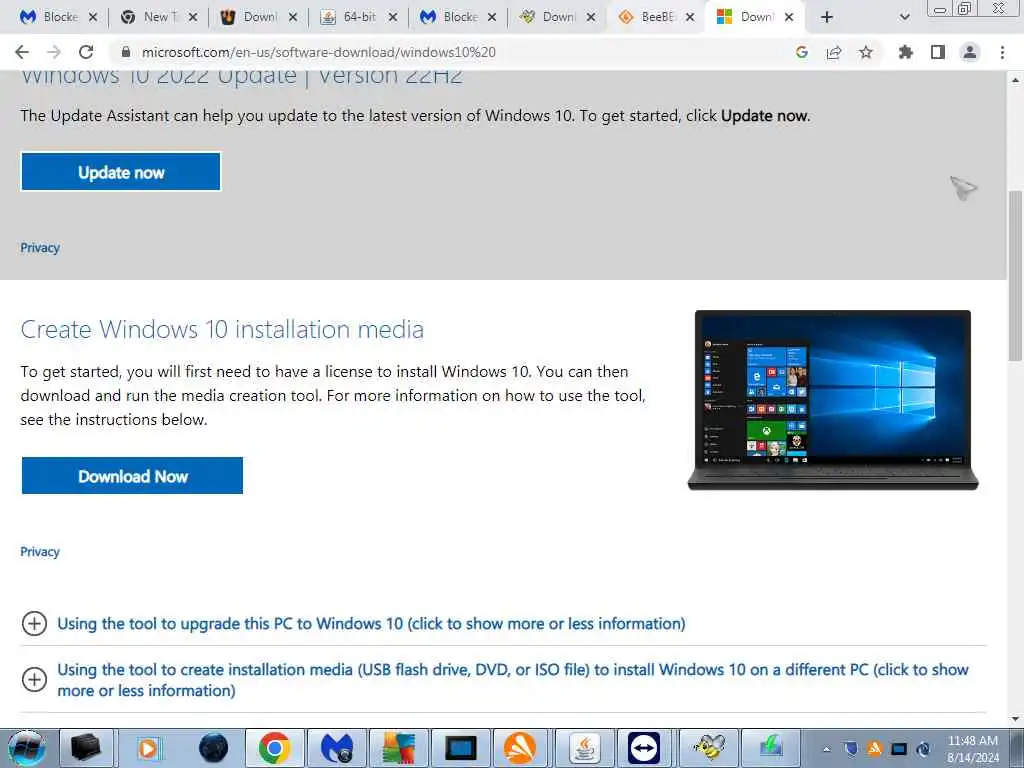This screenshot has width=1024, height=768.
Task: Click the scrollbar up arrow
Action: [1015, 80]
